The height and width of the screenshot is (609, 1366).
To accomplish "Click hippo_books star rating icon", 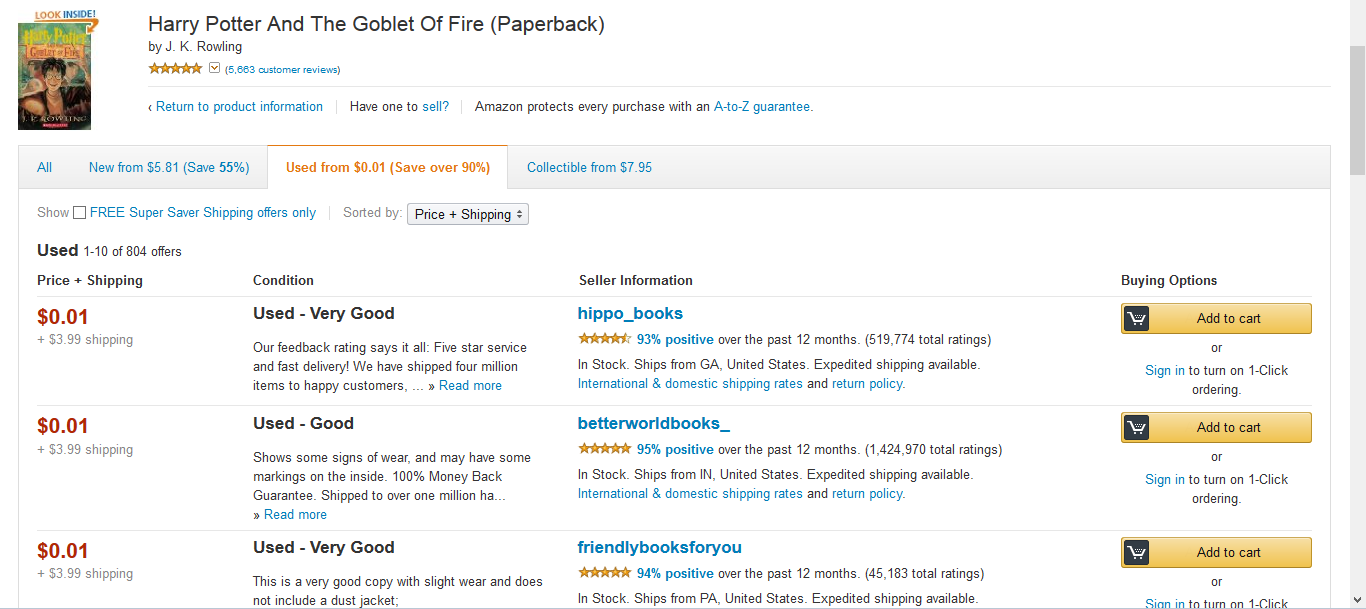I will click(x=604, y=339).
